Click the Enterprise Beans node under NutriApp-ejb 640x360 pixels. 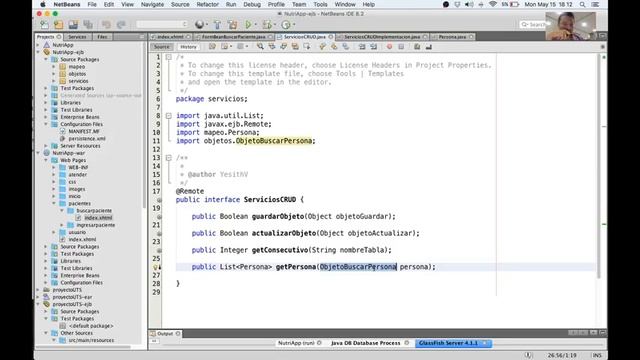point(80,117)
